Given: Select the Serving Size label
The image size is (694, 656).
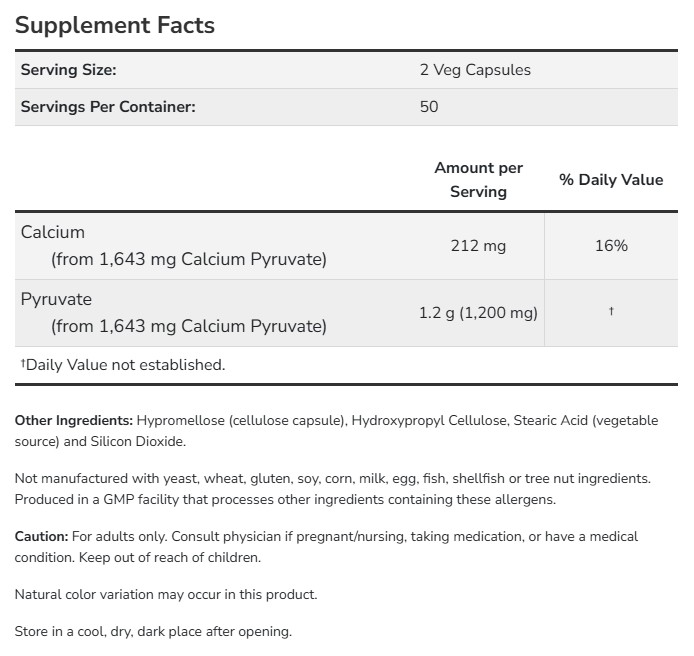Looking at the screenshot, I should tap(68, 70).
